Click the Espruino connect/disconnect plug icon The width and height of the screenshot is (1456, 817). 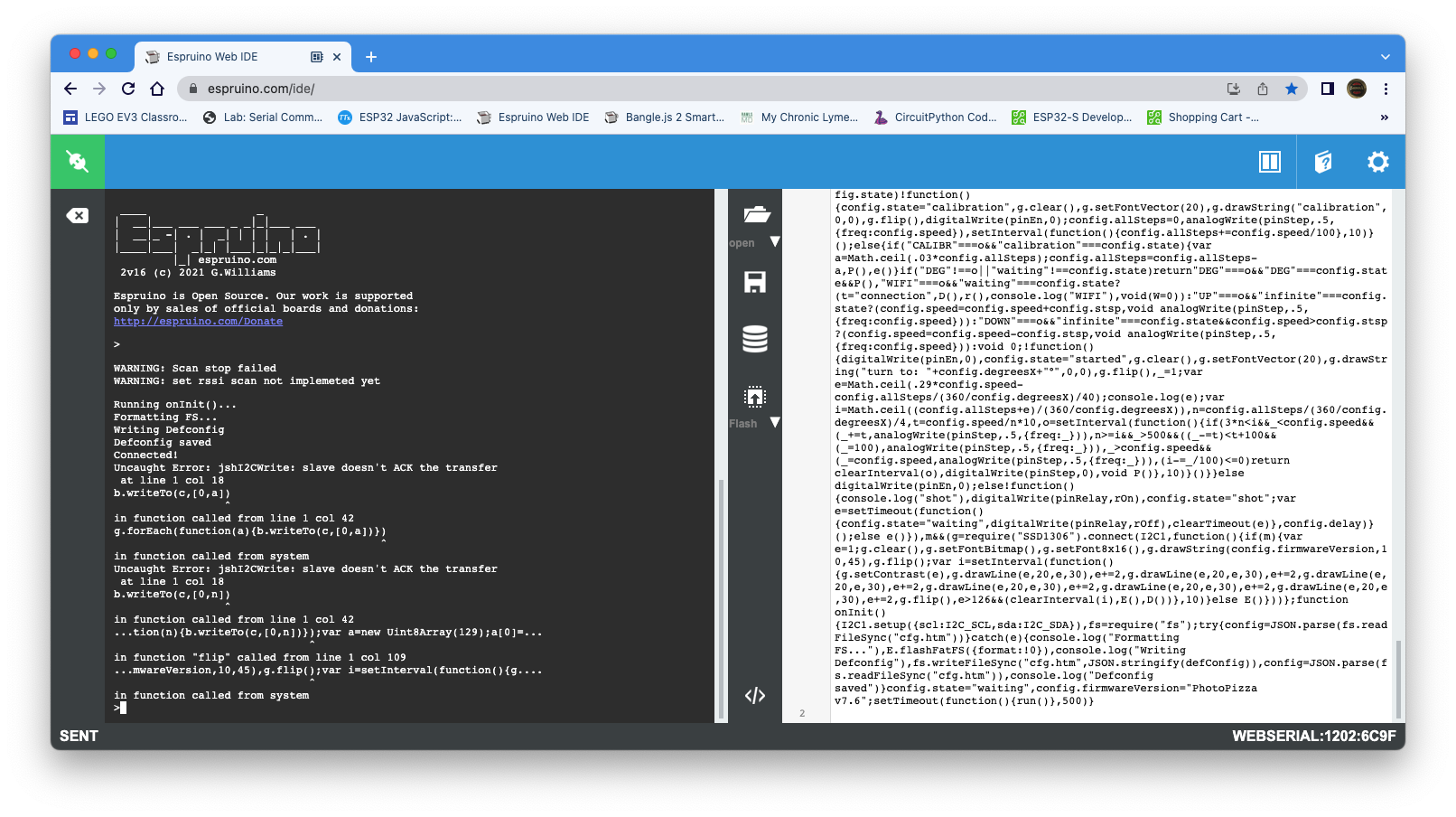click(78, 162)
